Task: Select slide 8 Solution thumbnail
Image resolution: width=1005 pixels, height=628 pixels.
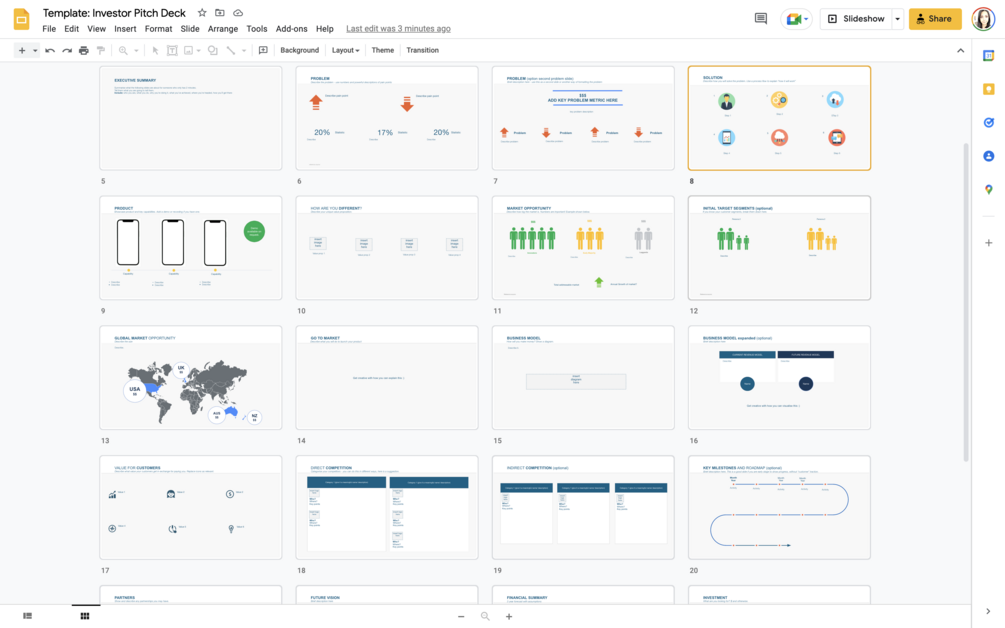Action: (779, 118)
